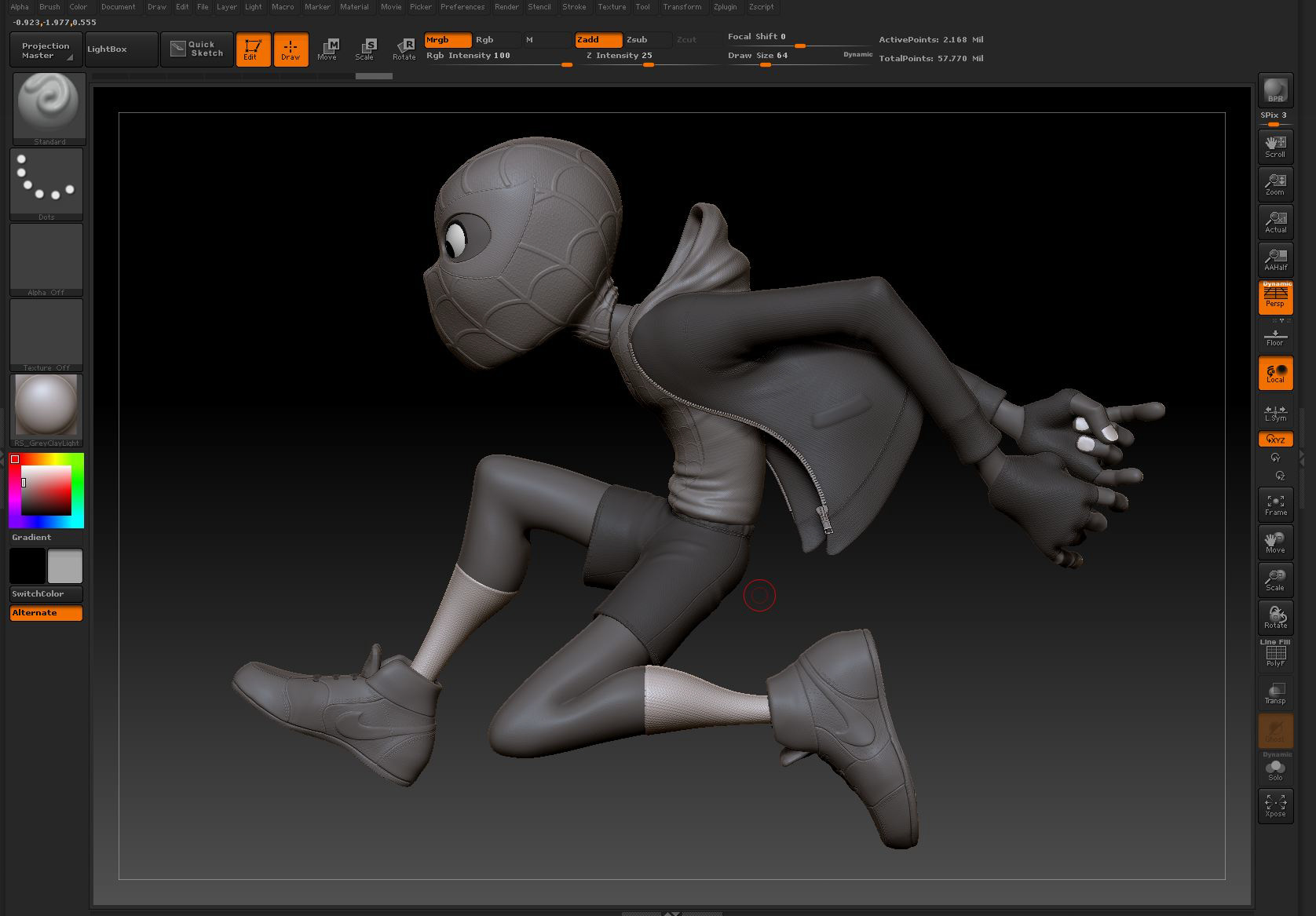Open Projection Master
Screen dimensions: 1316x916
tap(46, 49)
